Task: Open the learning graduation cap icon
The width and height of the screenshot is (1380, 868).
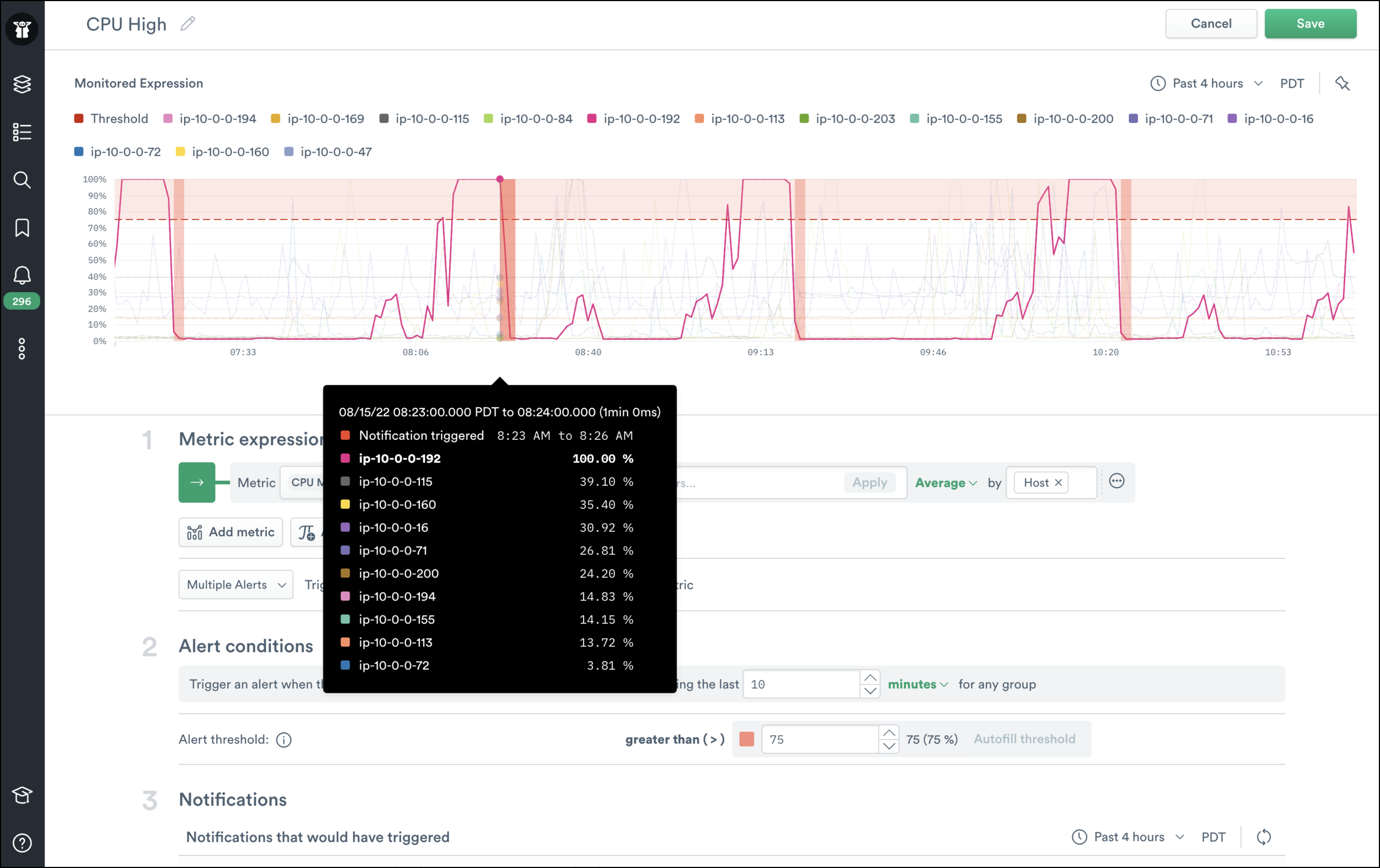Action: [x=22, y=795]
